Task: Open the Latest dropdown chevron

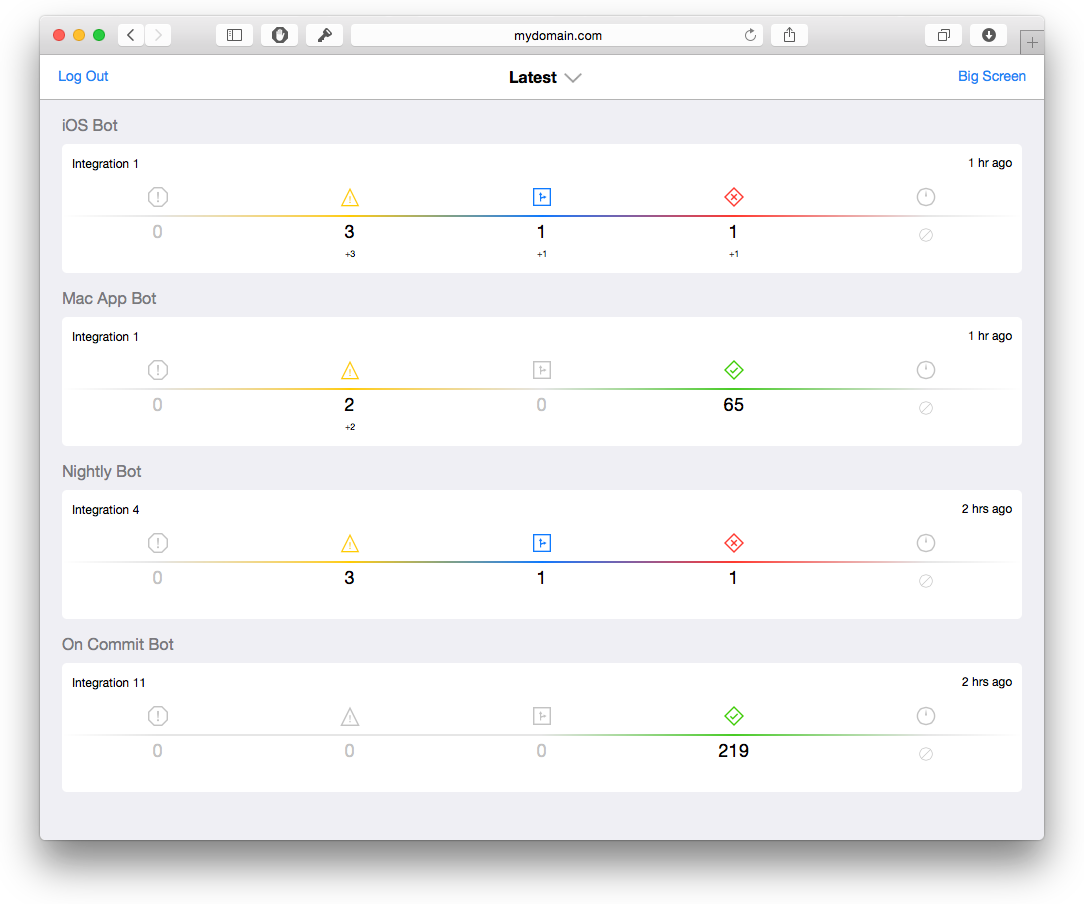Action: click(x=573, y=78)
